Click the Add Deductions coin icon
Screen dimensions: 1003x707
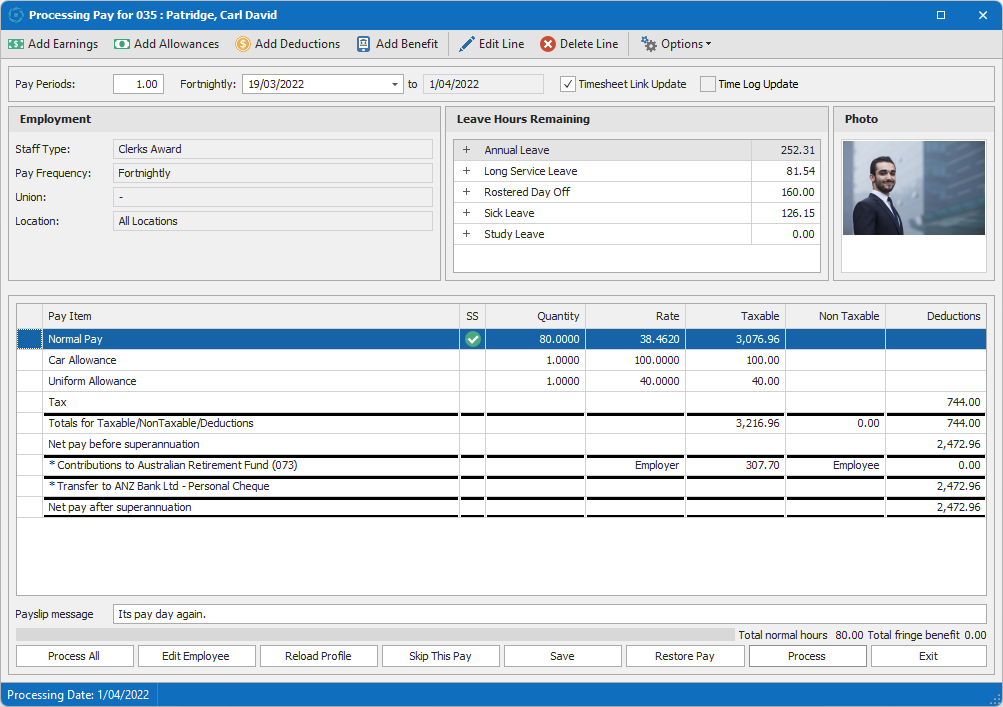point(243,44)
